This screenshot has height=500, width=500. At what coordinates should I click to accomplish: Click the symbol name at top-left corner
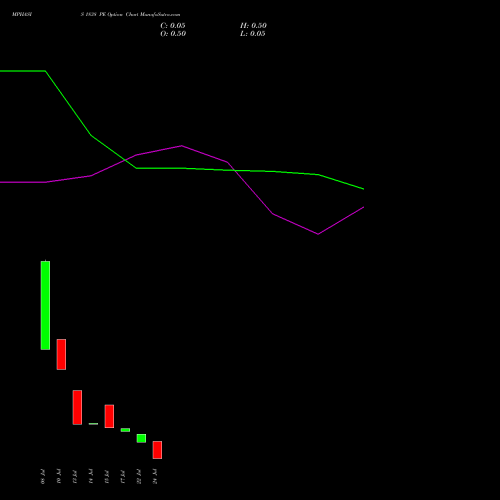tap(22, 15)
